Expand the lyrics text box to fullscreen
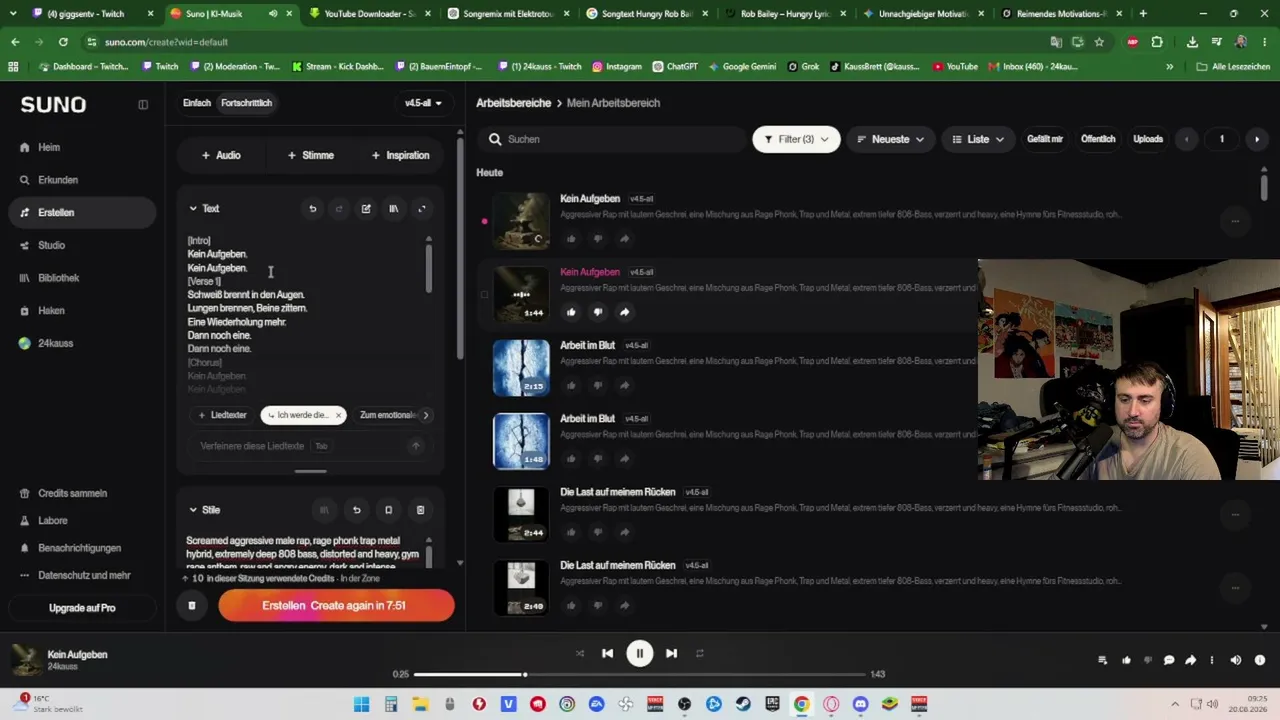This screenshot has width=1280, height=720. [421, 209]
